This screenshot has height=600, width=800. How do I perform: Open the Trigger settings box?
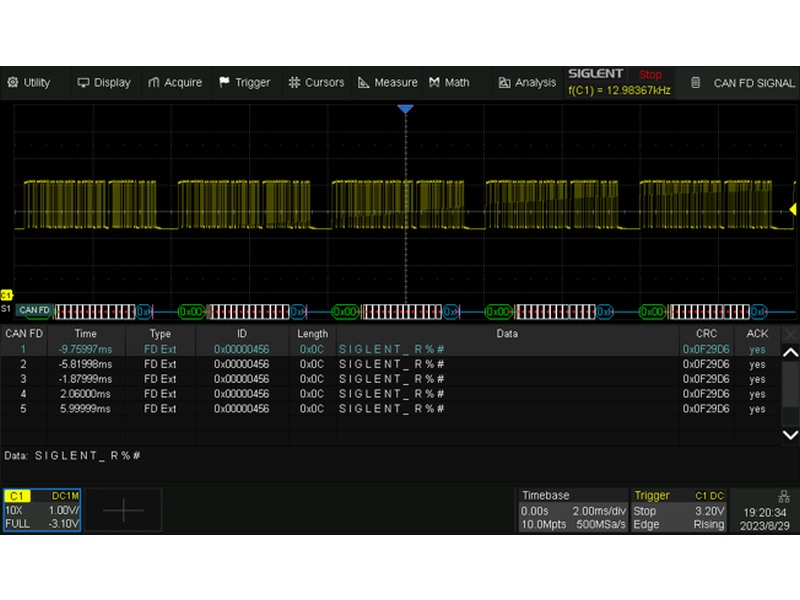(679, 510)
